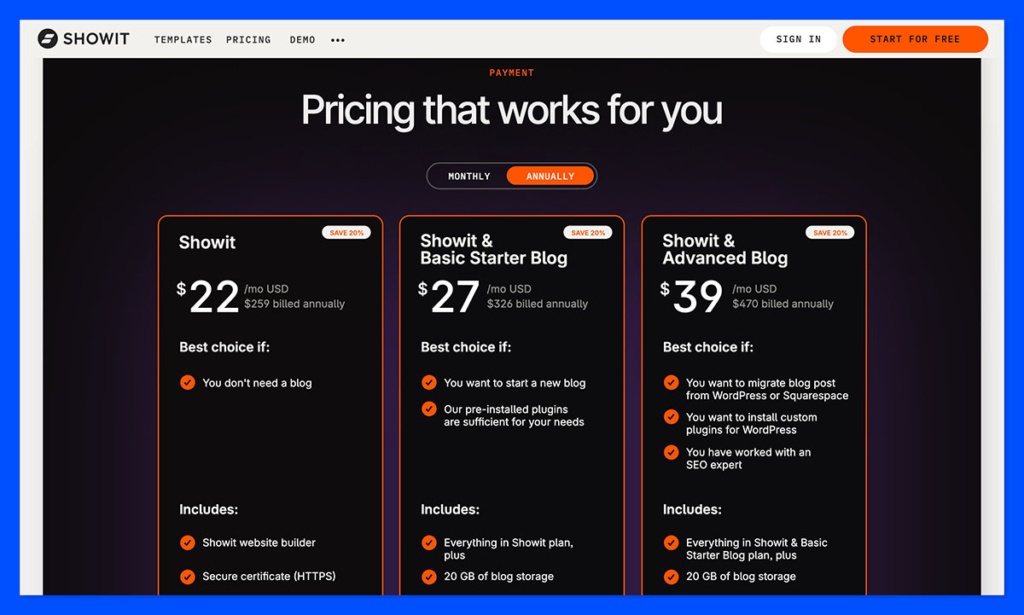Select the Annually billing option
The height and width of the screenshot is (615, 1024).
click(550, 175)
